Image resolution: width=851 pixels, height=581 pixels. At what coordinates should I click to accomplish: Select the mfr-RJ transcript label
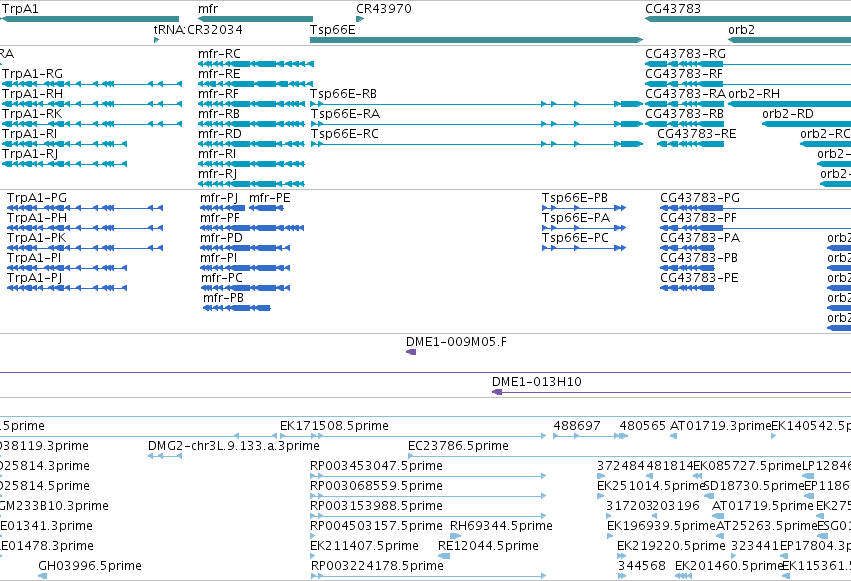click(x=218, y=174)
